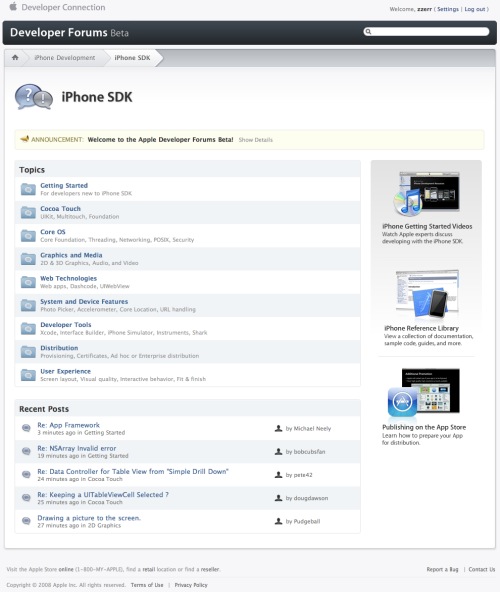Image resolution: width=500 pixels, height=592 pixels.
Task: Click the Web Technologies folder icon
Action: coord(28,282)
